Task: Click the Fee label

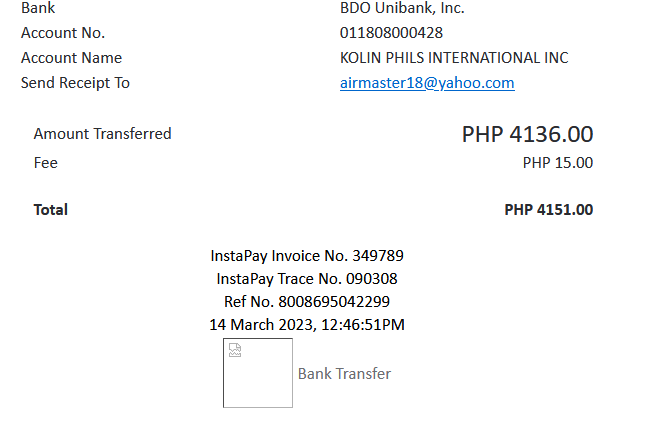Action: (x=46, y=163)
